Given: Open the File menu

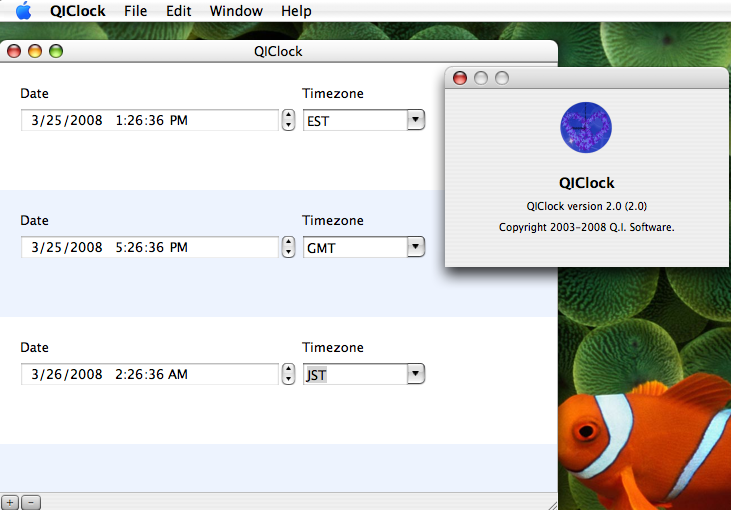Looking at the screenshot, I should pyautogui.click(x=136, y=11).
